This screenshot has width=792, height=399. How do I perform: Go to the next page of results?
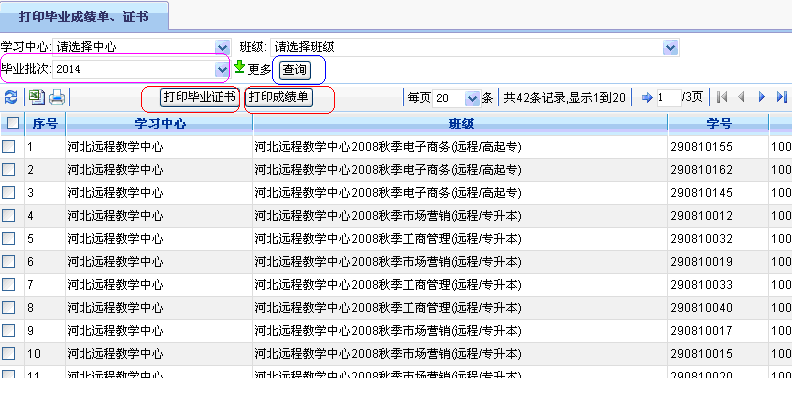point(762,97)
